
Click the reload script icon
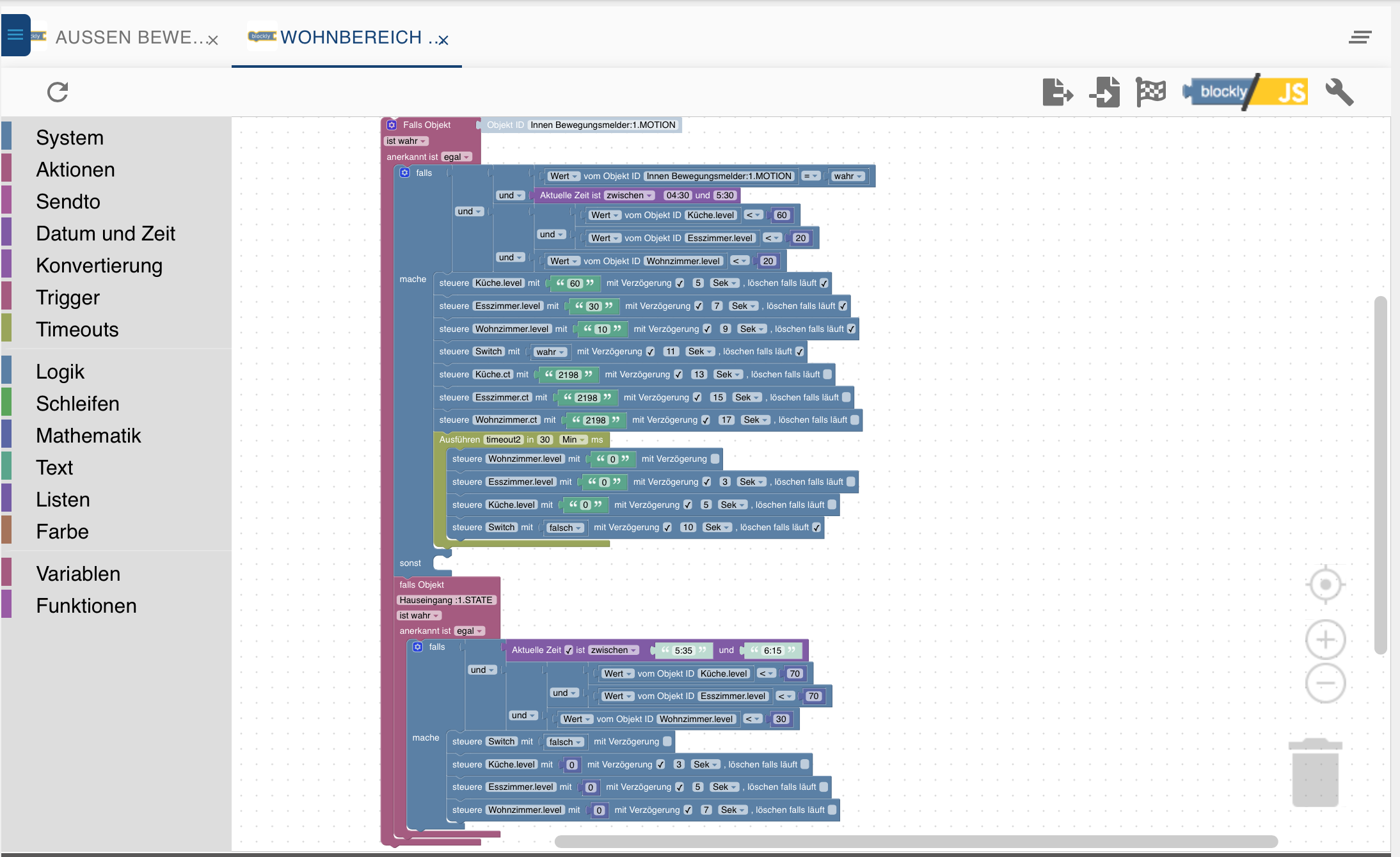point(58,92)
